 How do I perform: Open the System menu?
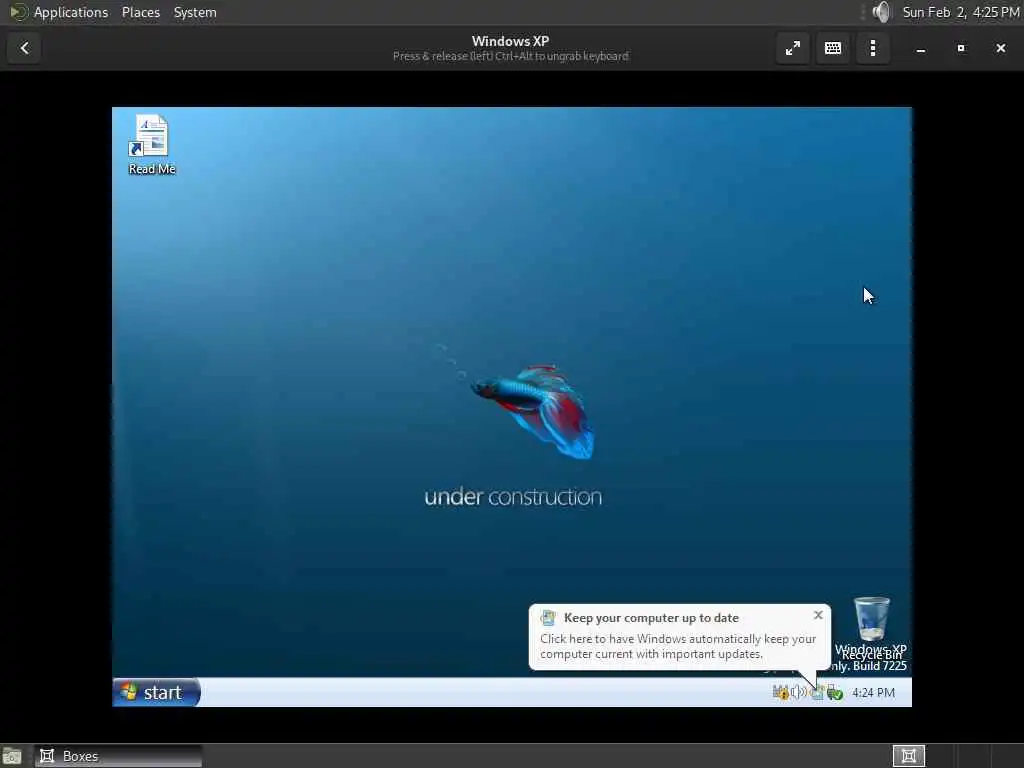[x=195, y=12]
